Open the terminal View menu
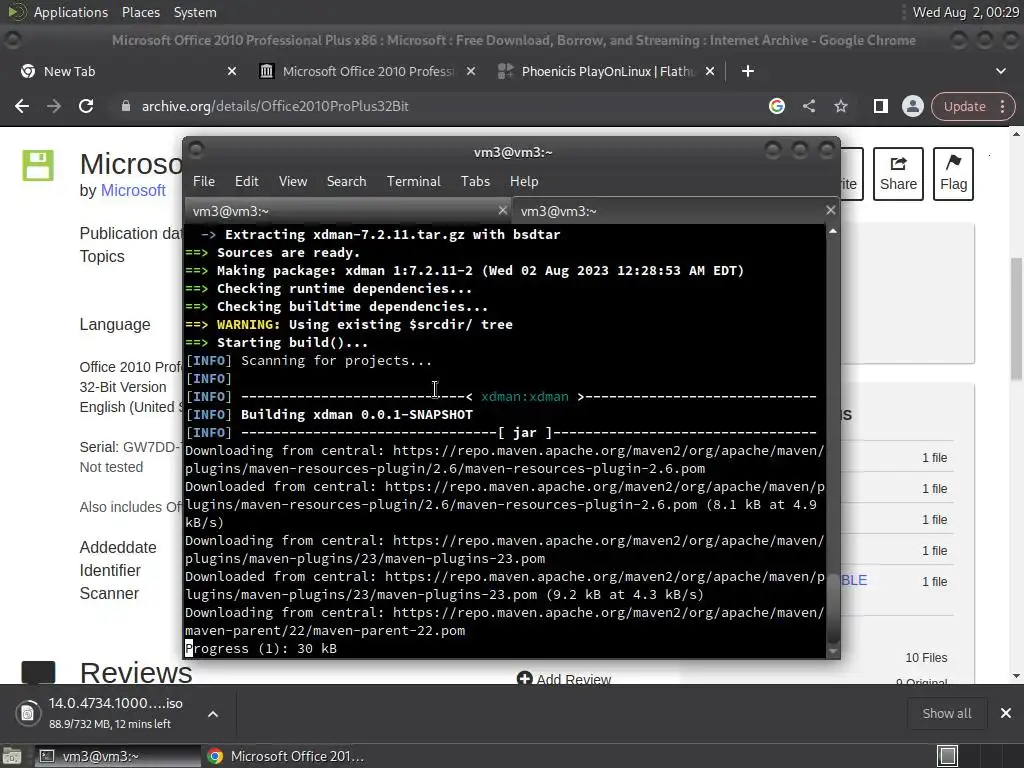This screenshot has width=1024, height=768. click(293, 182)
